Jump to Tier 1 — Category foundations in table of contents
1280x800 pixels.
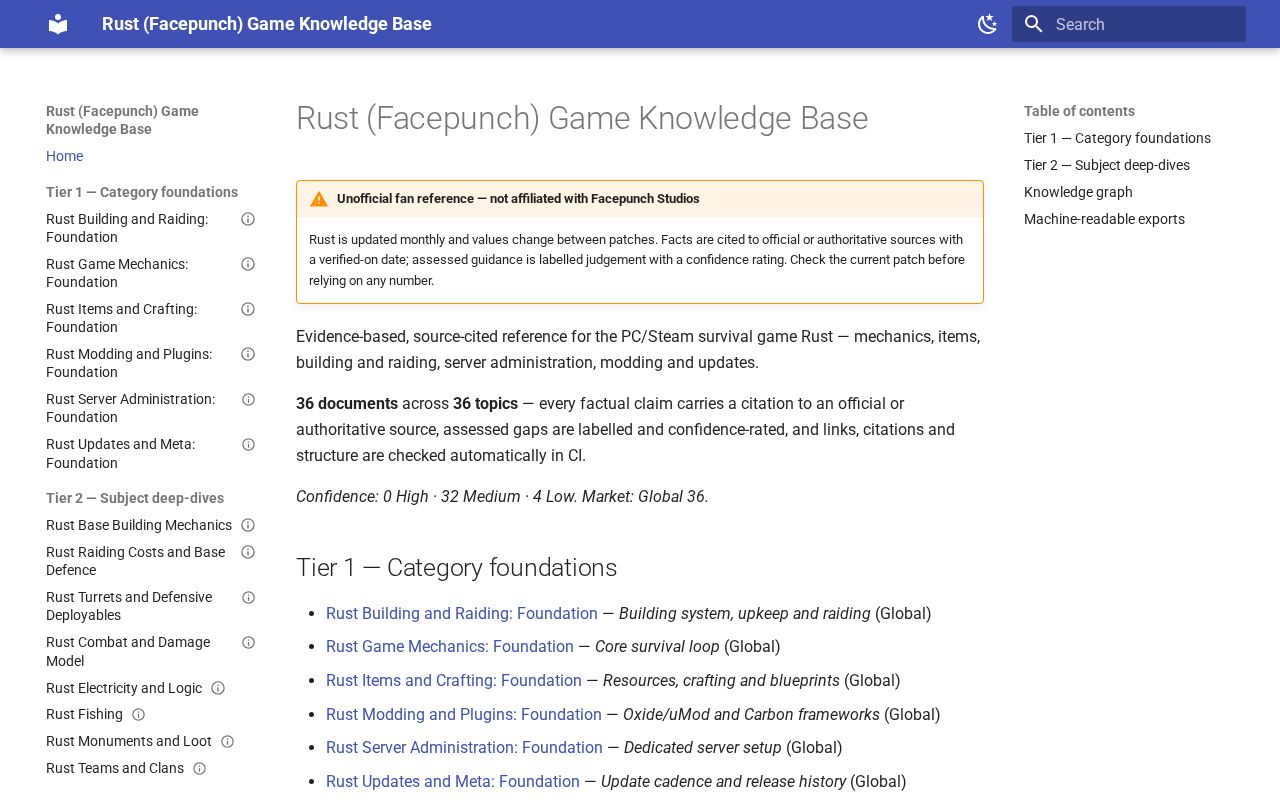point(1117,138)
